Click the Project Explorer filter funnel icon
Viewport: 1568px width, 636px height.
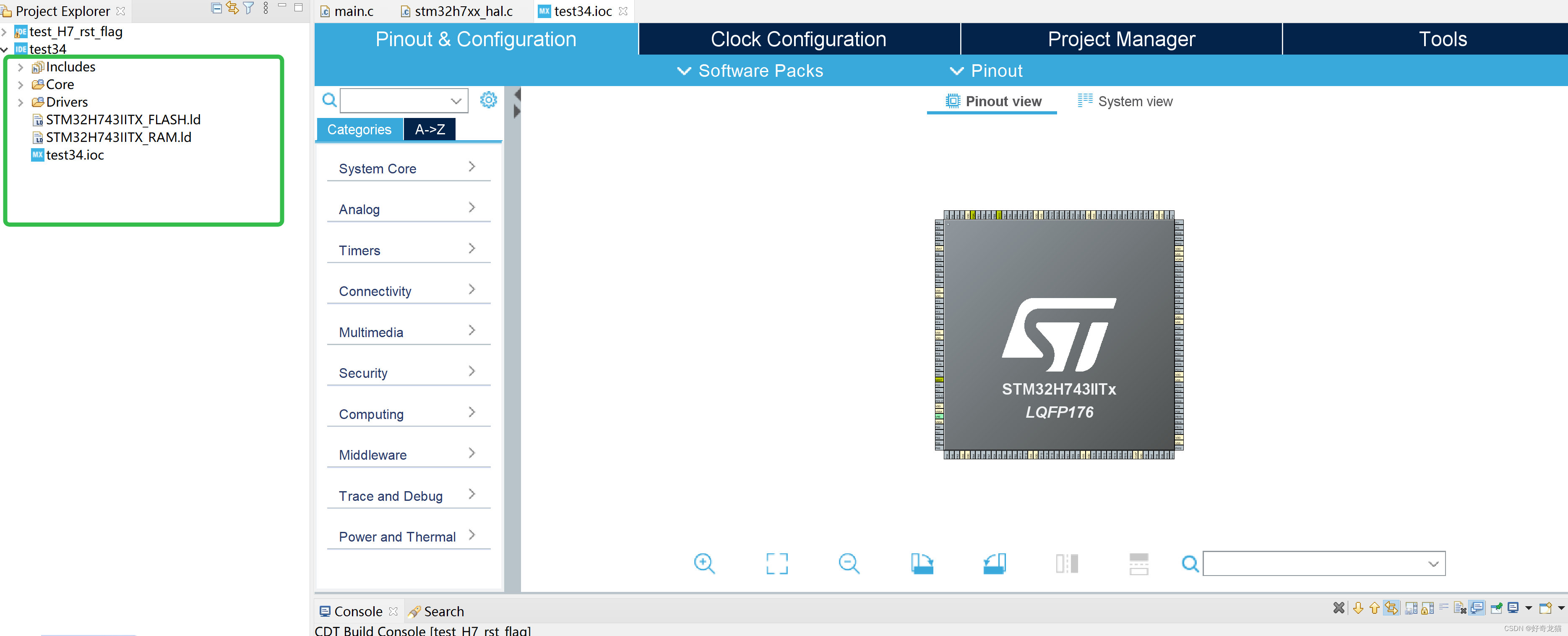coord(248,8)
